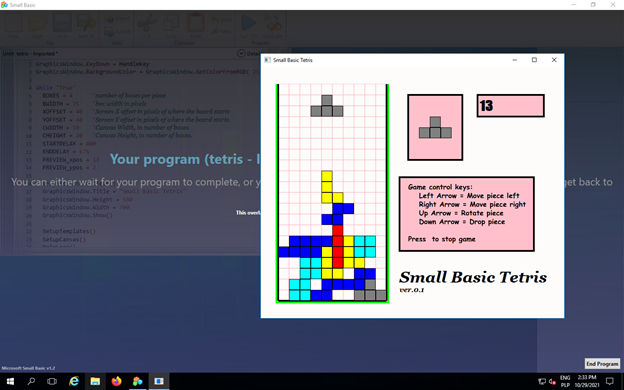The width and height of the screenshot is (624, 390).
Task: Click the score box showing 13
Action: (511, 106)
